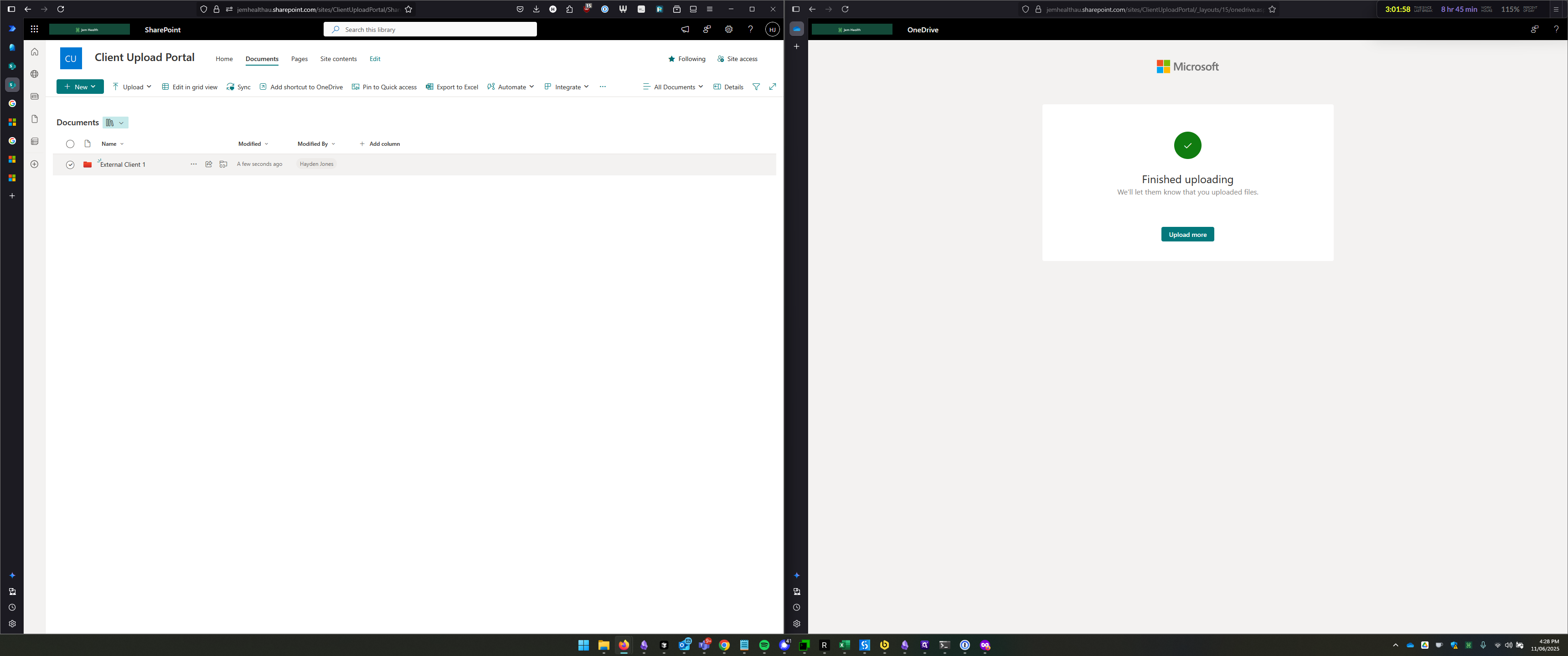Expand content with the diagonal arrows icon
1568x656 pixels.
[773, 87]
